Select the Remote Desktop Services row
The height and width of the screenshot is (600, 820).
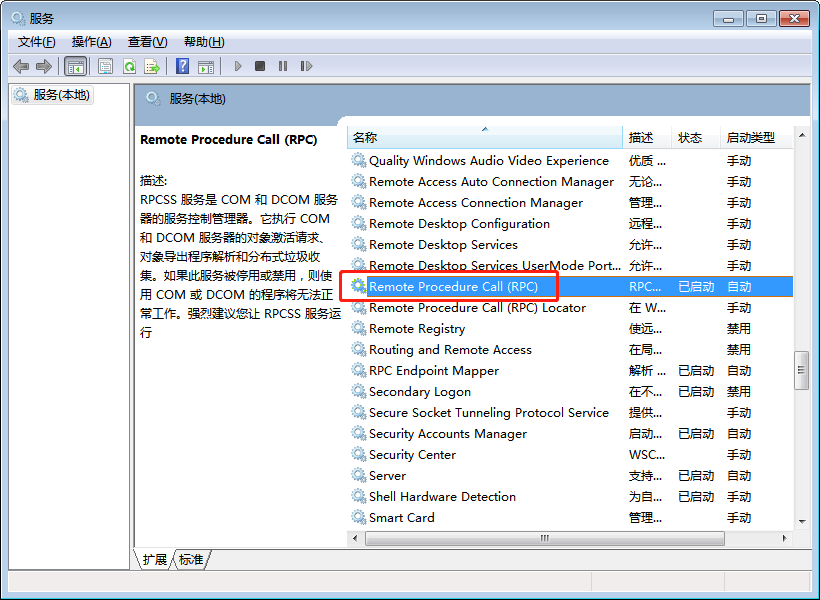570,244
